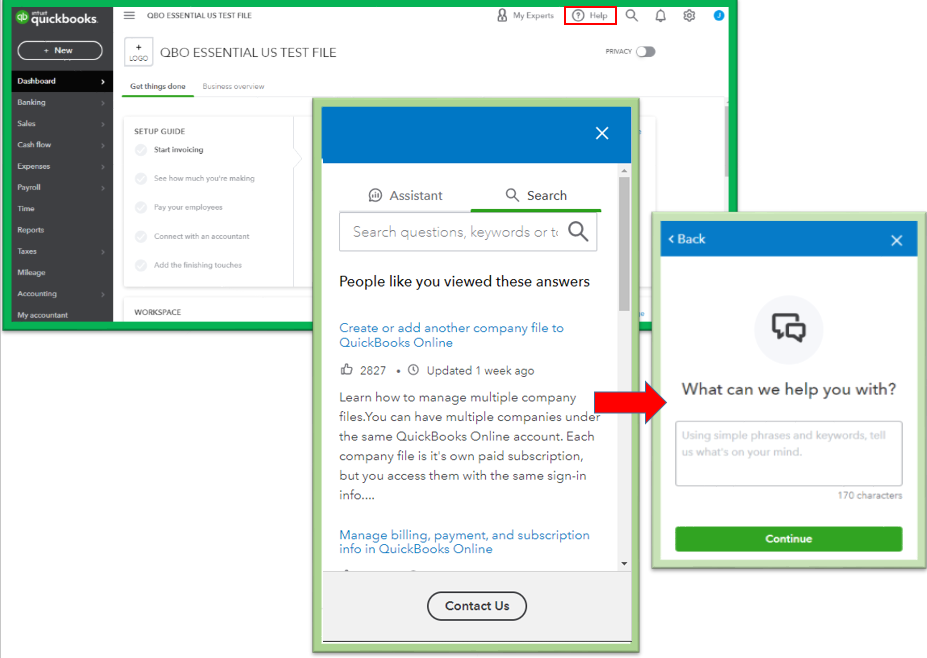Open the notifications bell icon
Screen dimensions: 927x658
[x=660, y=16]
